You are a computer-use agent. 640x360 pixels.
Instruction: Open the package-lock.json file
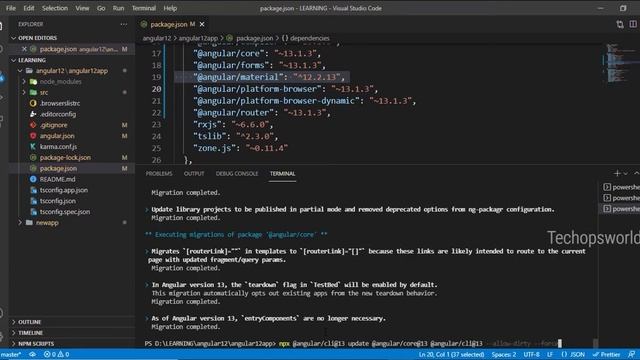(x=65, y=158)
